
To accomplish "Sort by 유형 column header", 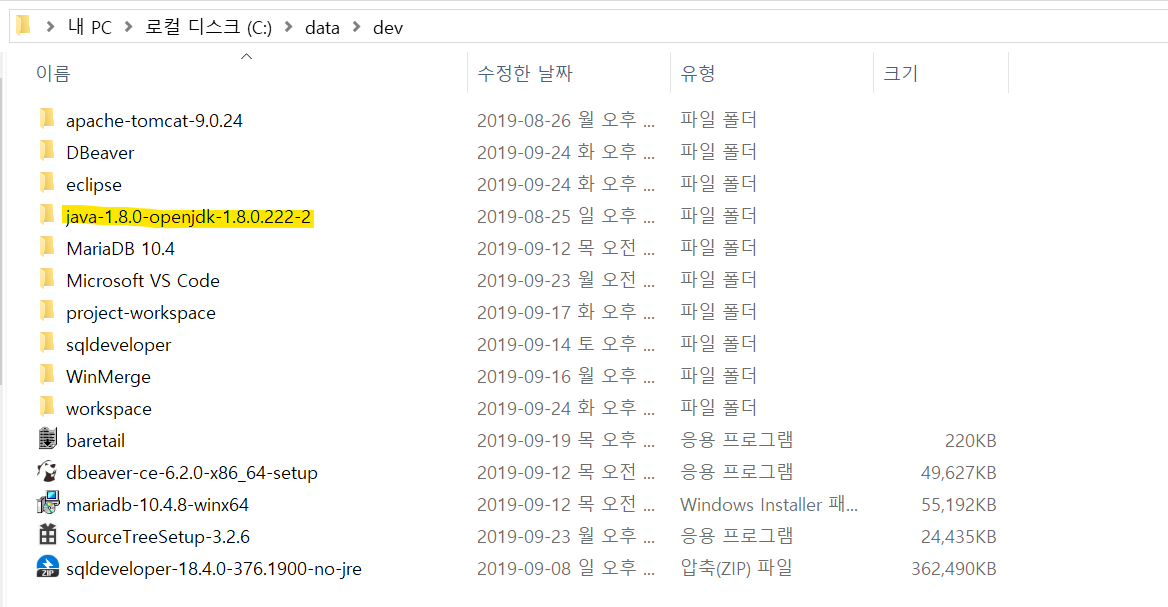I will (x=698, y=73).
